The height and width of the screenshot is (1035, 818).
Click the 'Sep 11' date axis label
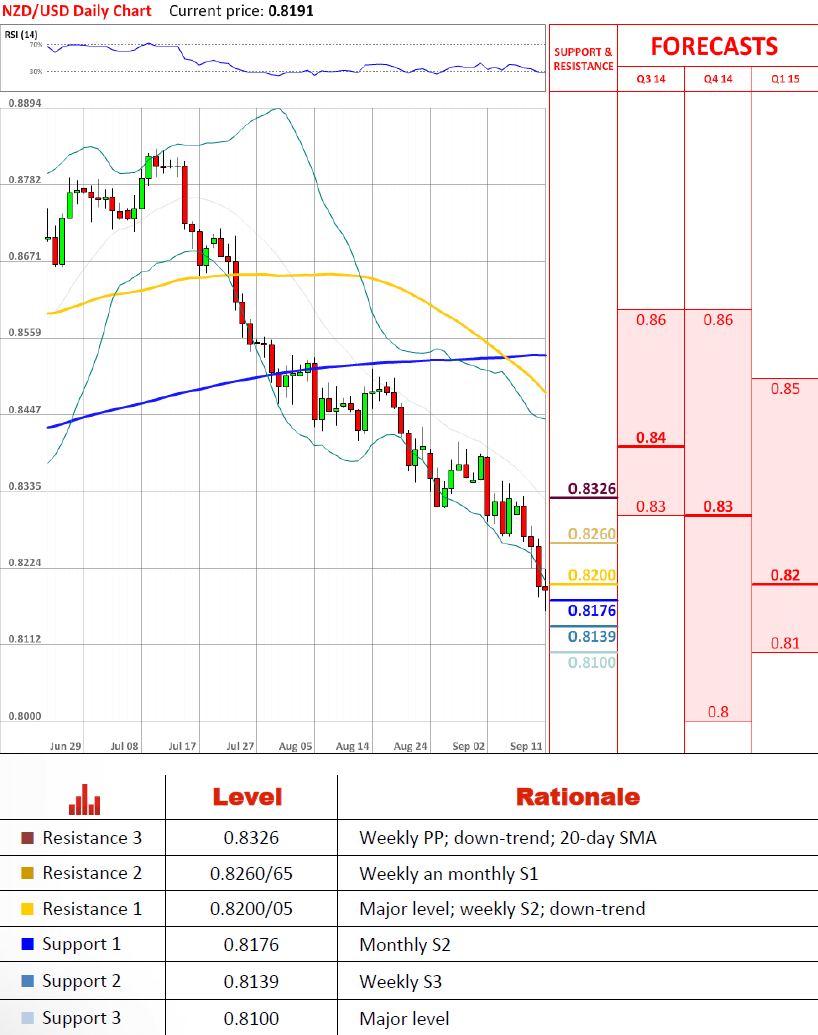click(526, 746)
